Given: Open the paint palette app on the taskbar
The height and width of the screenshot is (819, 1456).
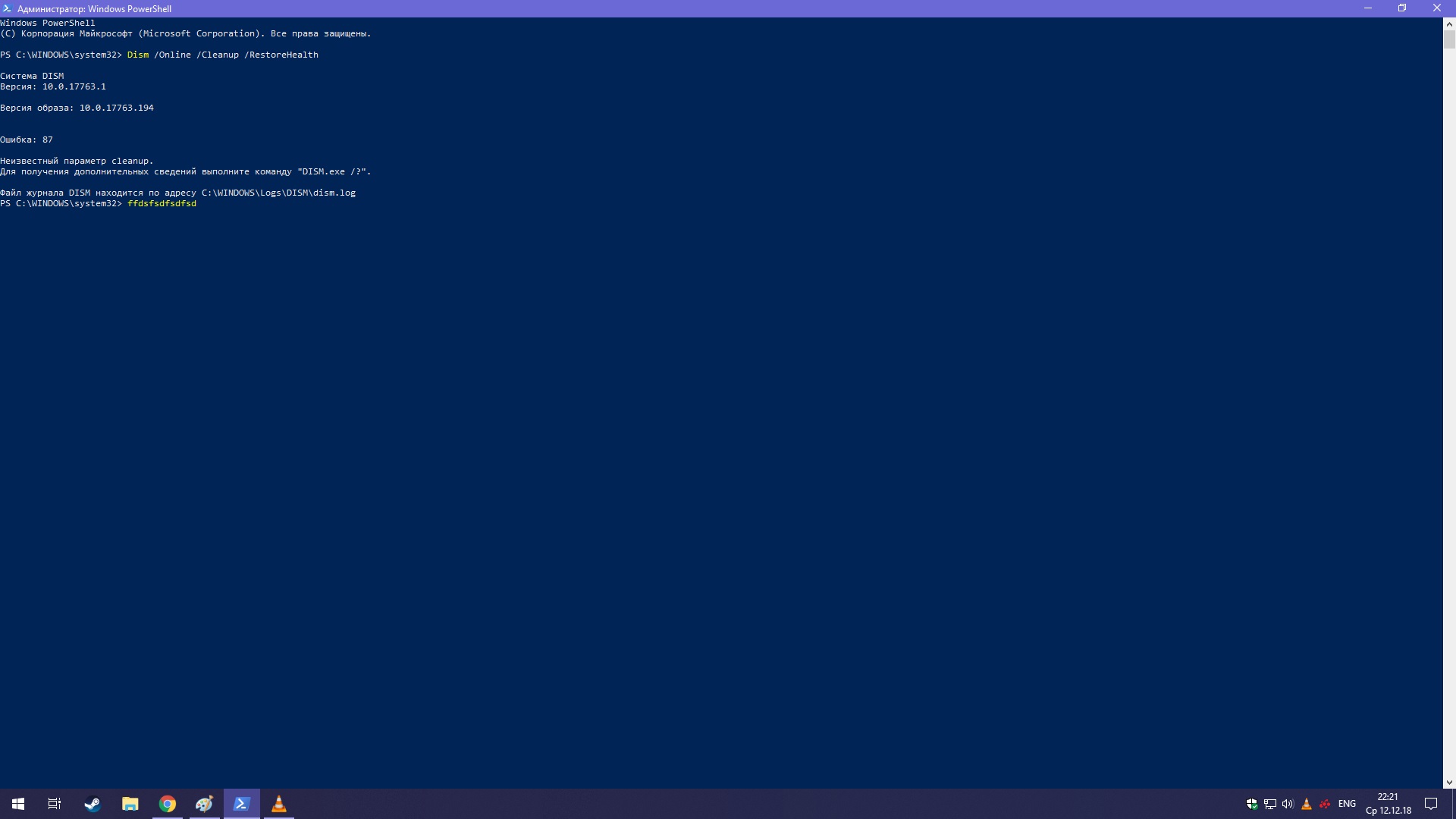Looking at the screenshot, I should [205, 804].
